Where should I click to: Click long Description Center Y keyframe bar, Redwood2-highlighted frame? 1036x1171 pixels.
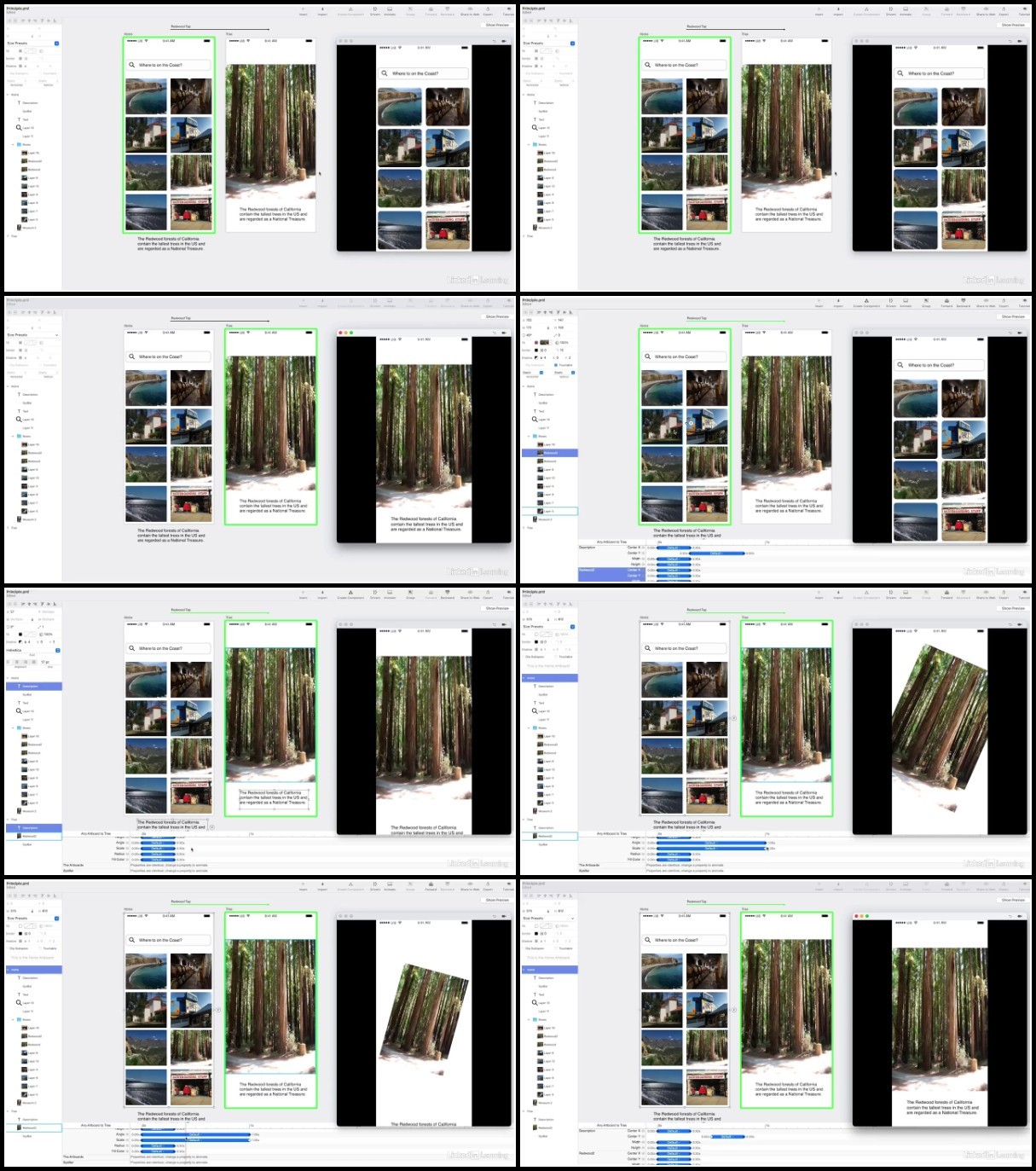(x=716, y=554)
